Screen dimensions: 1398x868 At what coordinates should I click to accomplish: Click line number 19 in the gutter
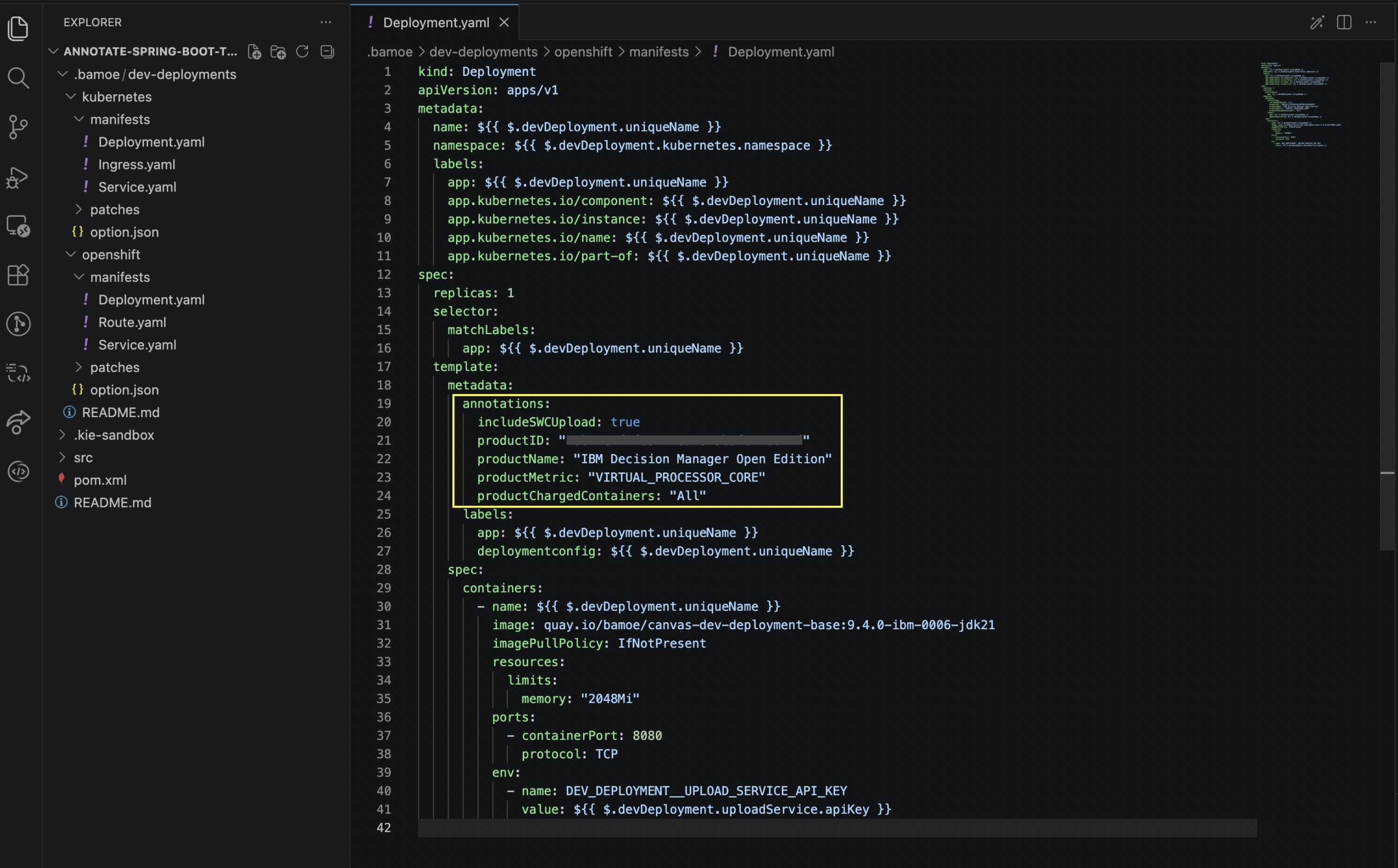[x=383, y=404]
